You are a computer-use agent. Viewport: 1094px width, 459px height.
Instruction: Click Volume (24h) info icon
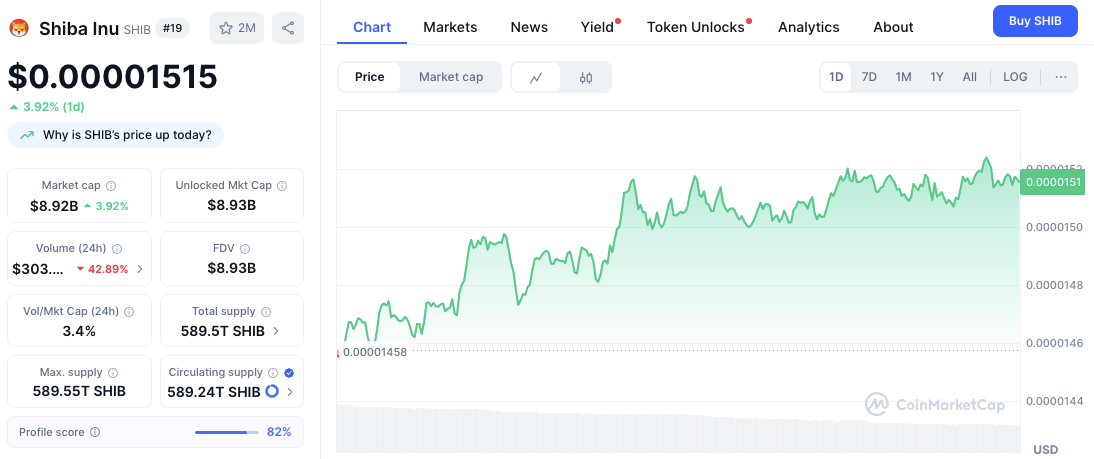pos(117,248)
